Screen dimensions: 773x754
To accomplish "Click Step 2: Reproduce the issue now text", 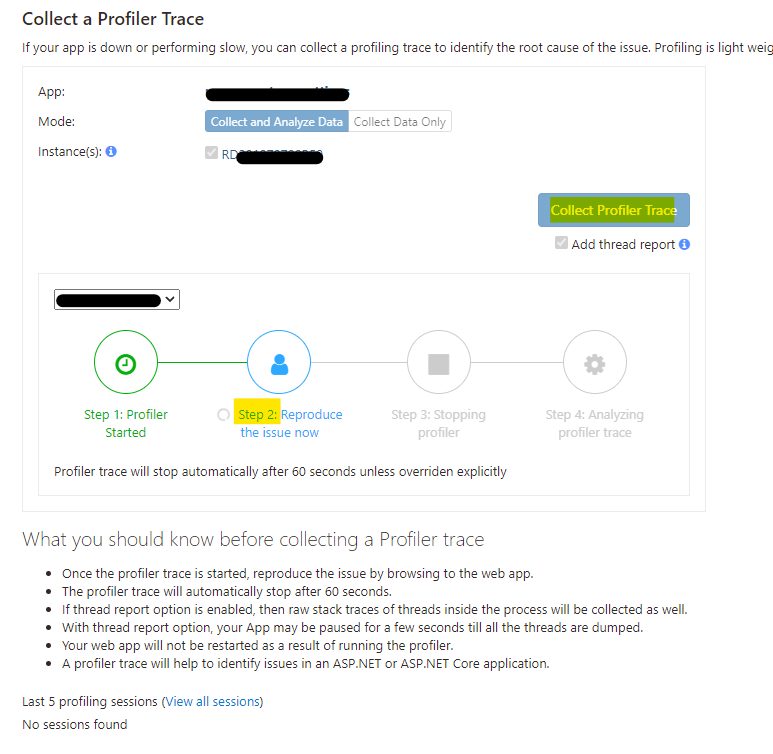I will (290, 424).
